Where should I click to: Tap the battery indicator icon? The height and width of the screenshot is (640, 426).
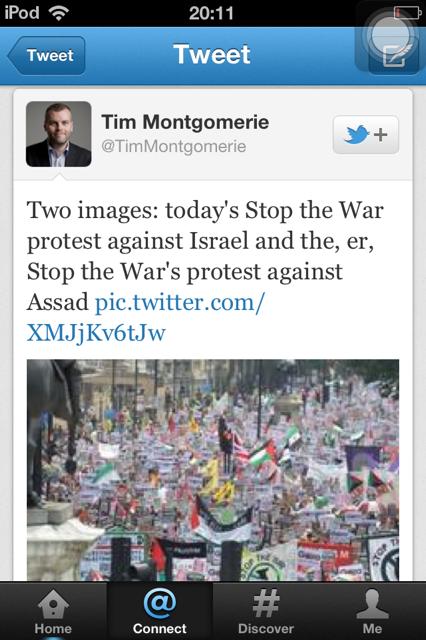pyautogui.click(x=407, y=13)
